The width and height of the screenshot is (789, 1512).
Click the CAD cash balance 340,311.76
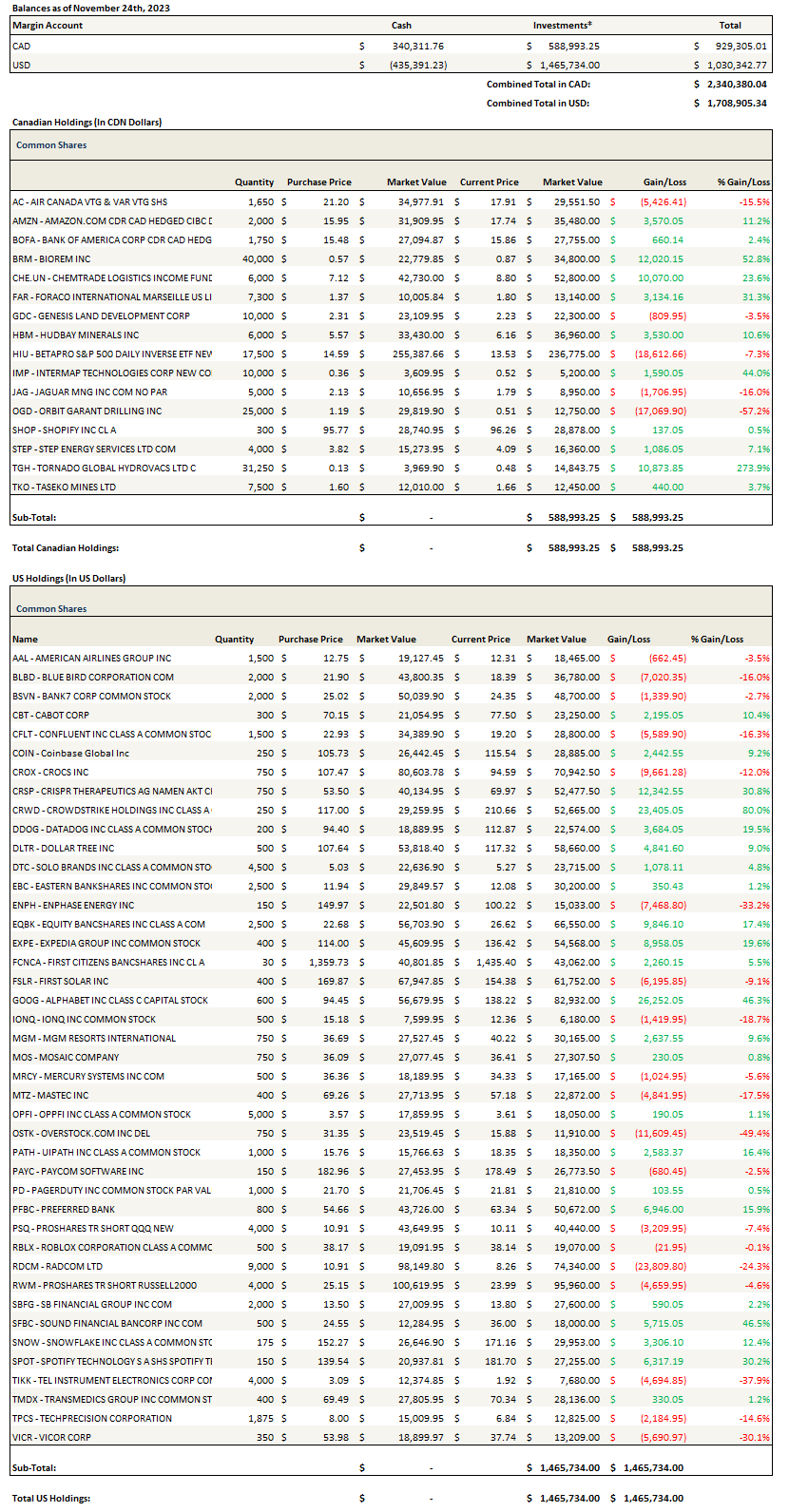[x=417, y=46]
